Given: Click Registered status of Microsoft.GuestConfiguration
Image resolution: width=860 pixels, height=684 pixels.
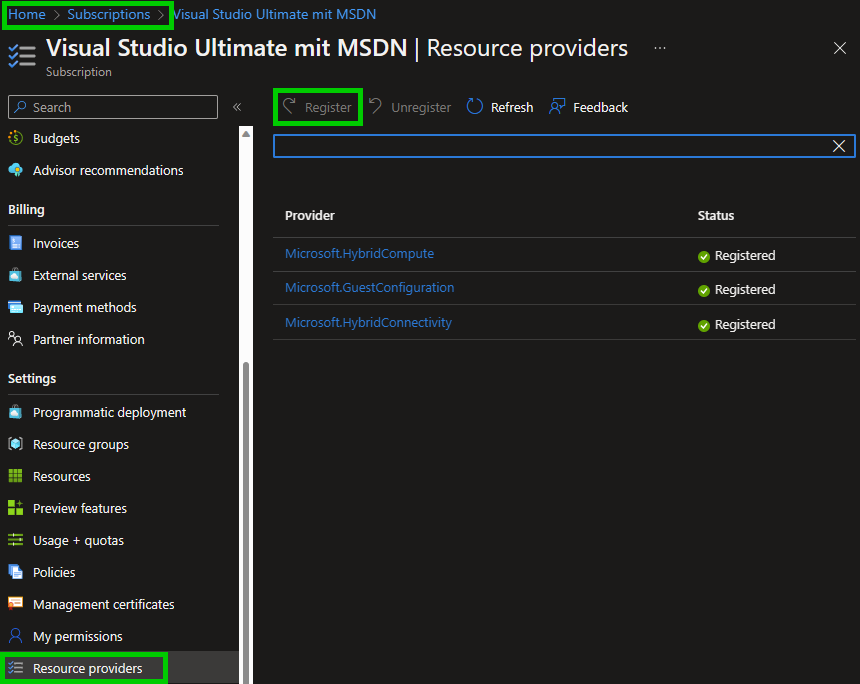Looking at the screenshot, I should pyautogui.click(x=745, y=290).
